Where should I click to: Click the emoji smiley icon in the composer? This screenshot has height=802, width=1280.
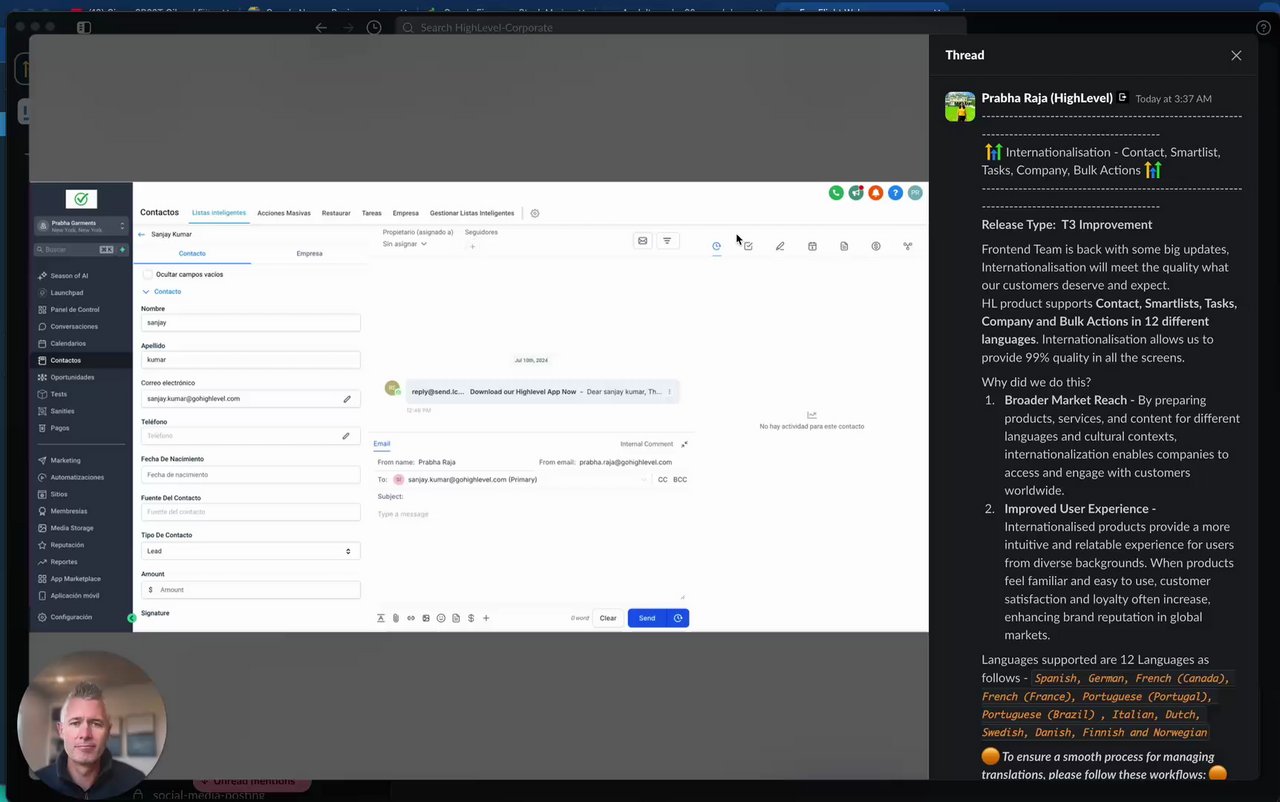click(x=441, y=618)
